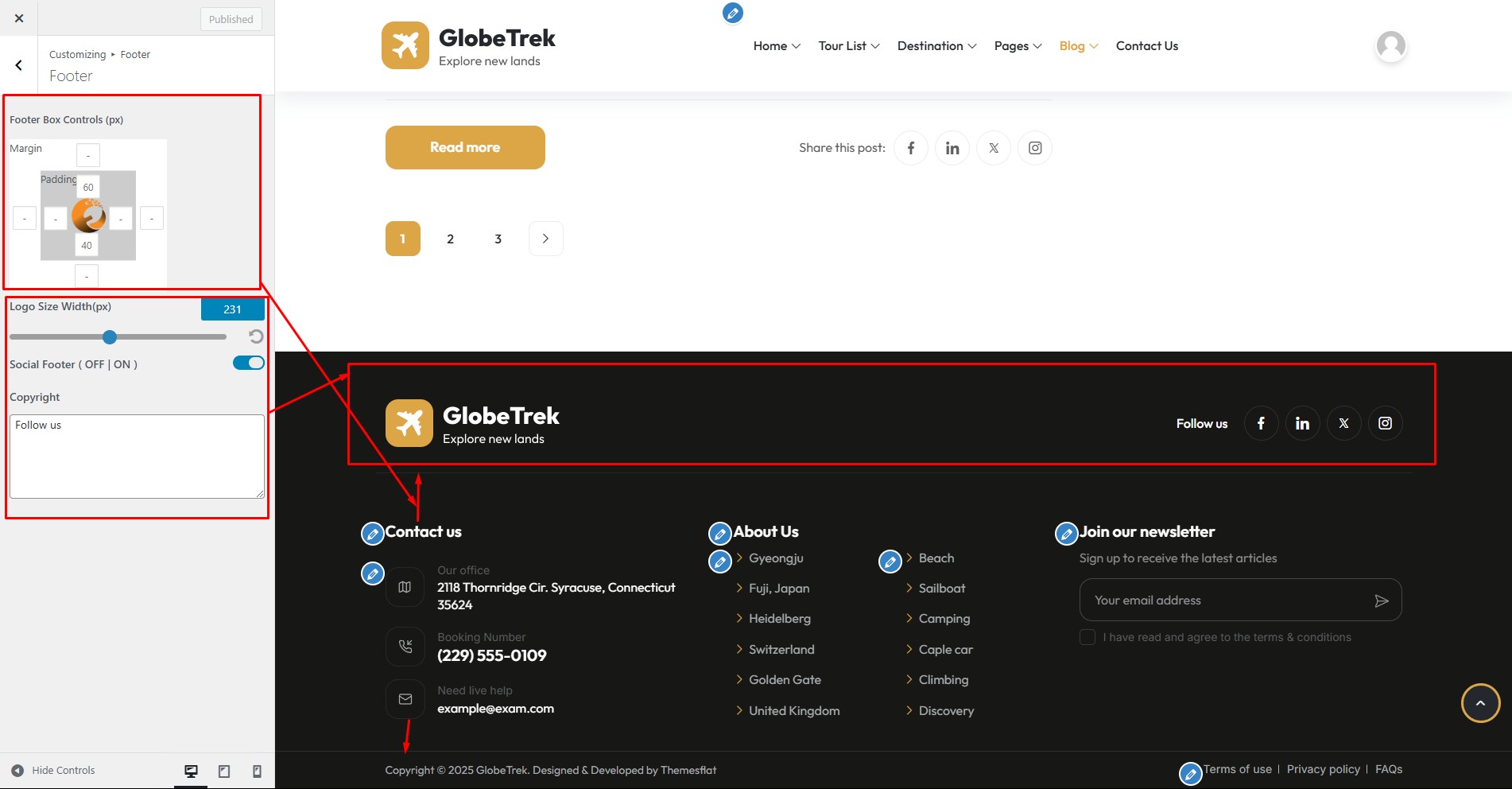This screenshot has height=789, width=1512.
Task: Click the GlobeTrek airplane logo in header
Action: 405,45
